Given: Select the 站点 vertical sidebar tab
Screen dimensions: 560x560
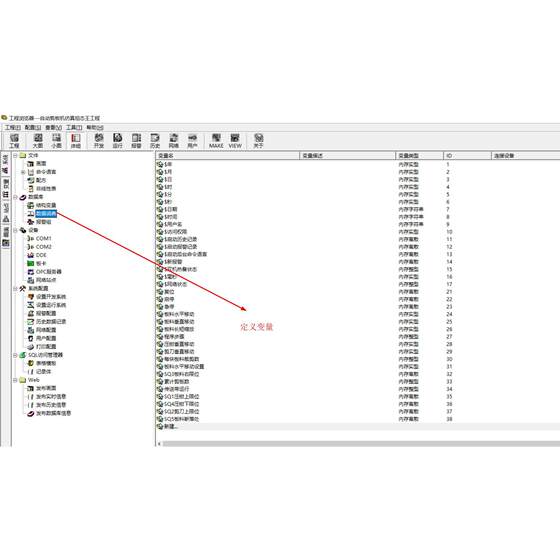Looking at the screenshot, I should [6, 214].
